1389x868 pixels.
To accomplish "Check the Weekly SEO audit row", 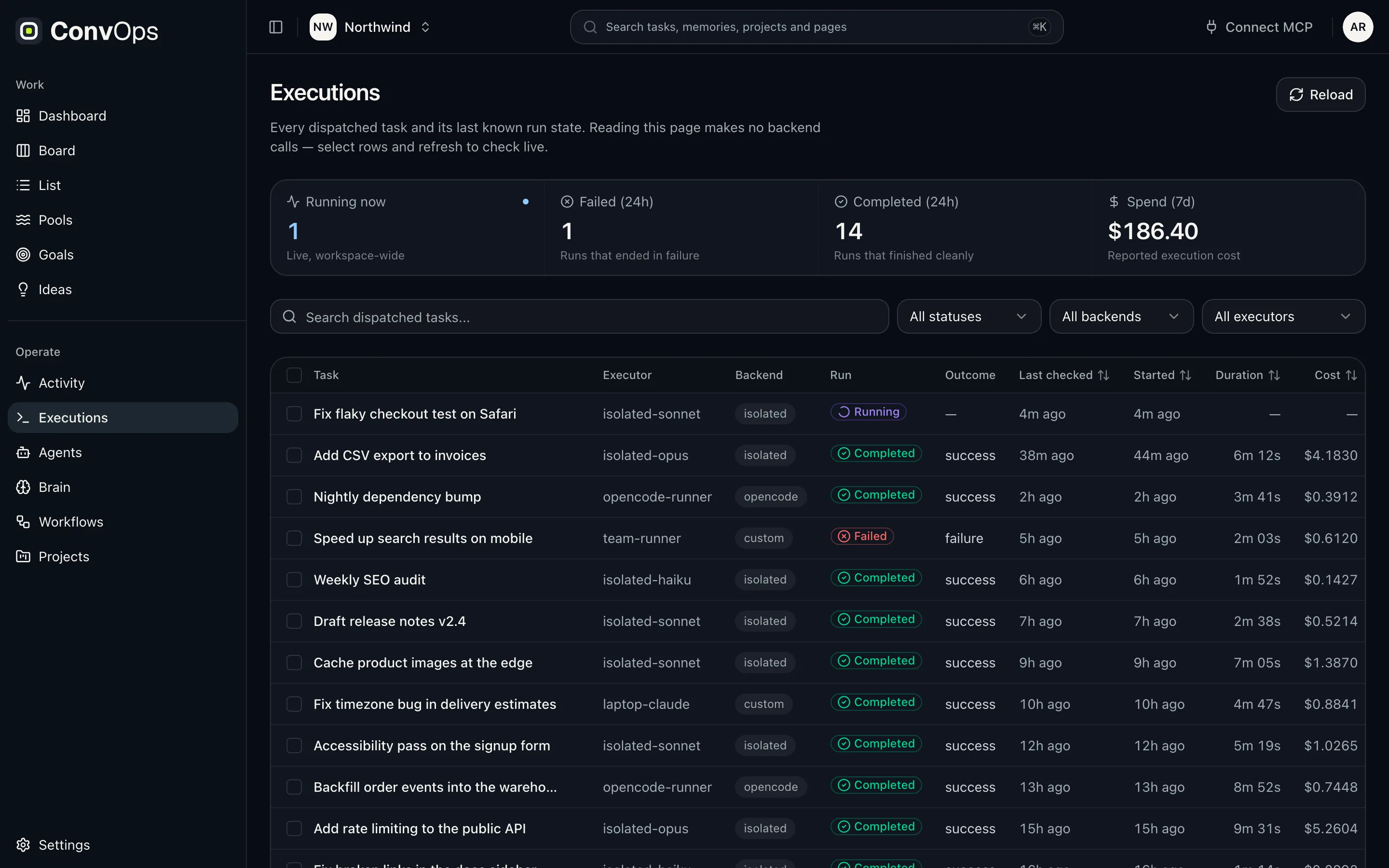I will point(294,580).
